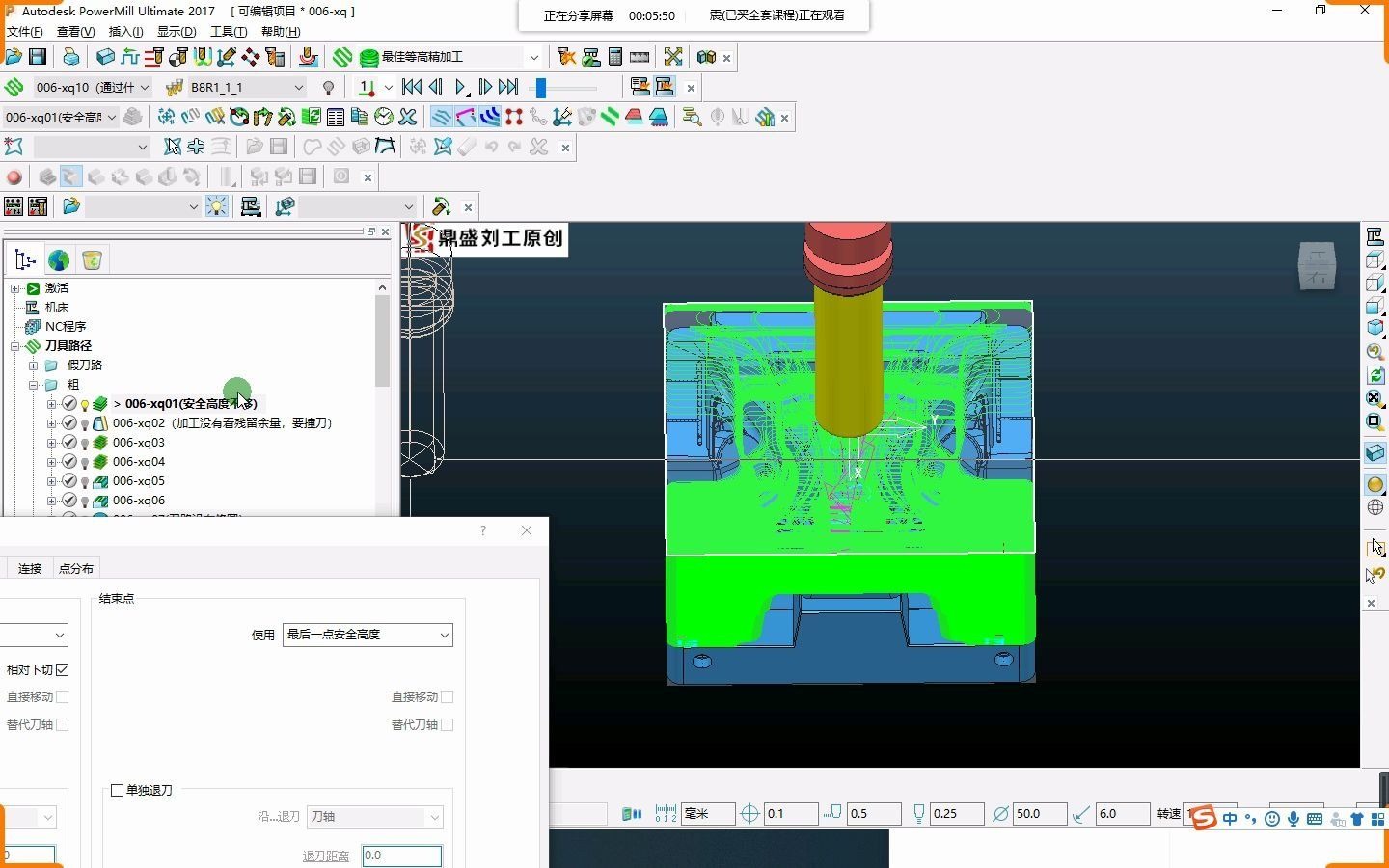Viewport: 1389px width, 868px height.
Task: Toggle the 相对下切 checkbox
Action: coord(63,669)
